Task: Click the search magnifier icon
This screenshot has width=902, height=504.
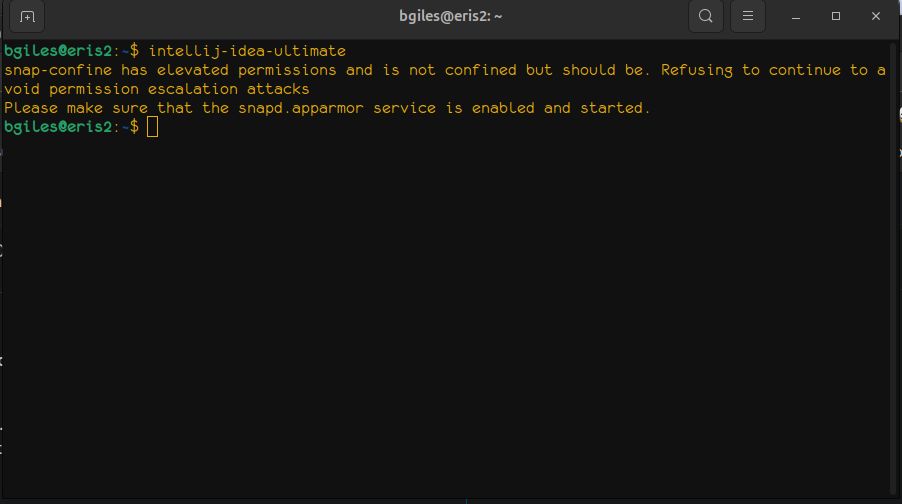Action: [705, 17]
